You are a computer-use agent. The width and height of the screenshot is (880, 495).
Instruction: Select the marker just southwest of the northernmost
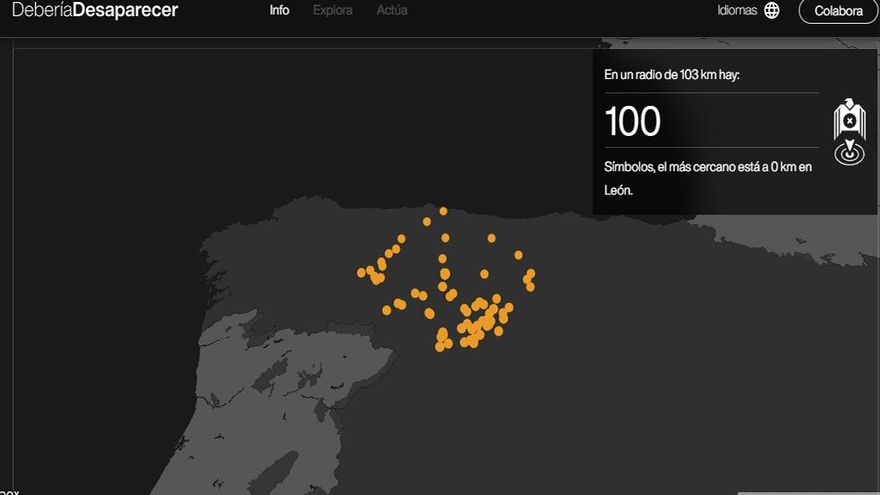click(x=427, y=221)
